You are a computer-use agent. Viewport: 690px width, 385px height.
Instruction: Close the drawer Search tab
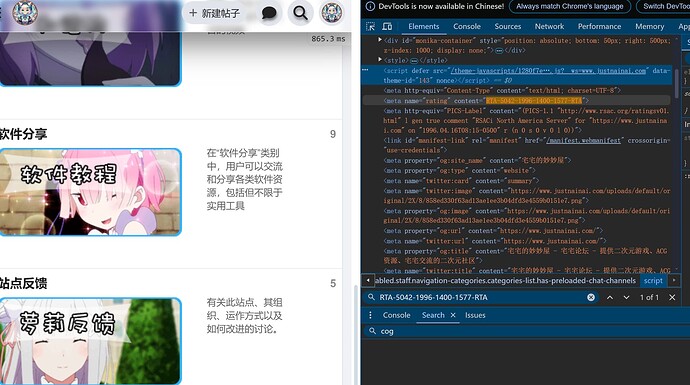[x=453, y=315]
